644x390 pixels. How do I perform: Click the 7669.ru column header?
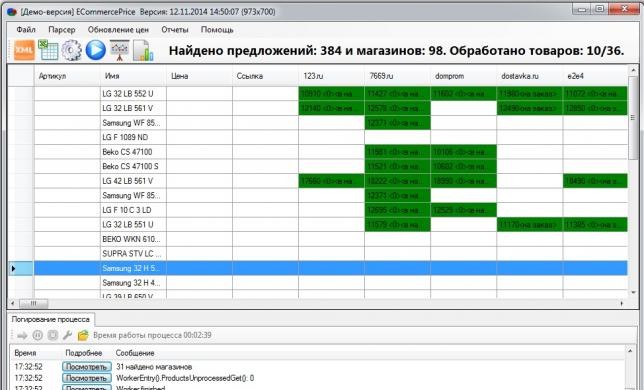coord(398,76)
